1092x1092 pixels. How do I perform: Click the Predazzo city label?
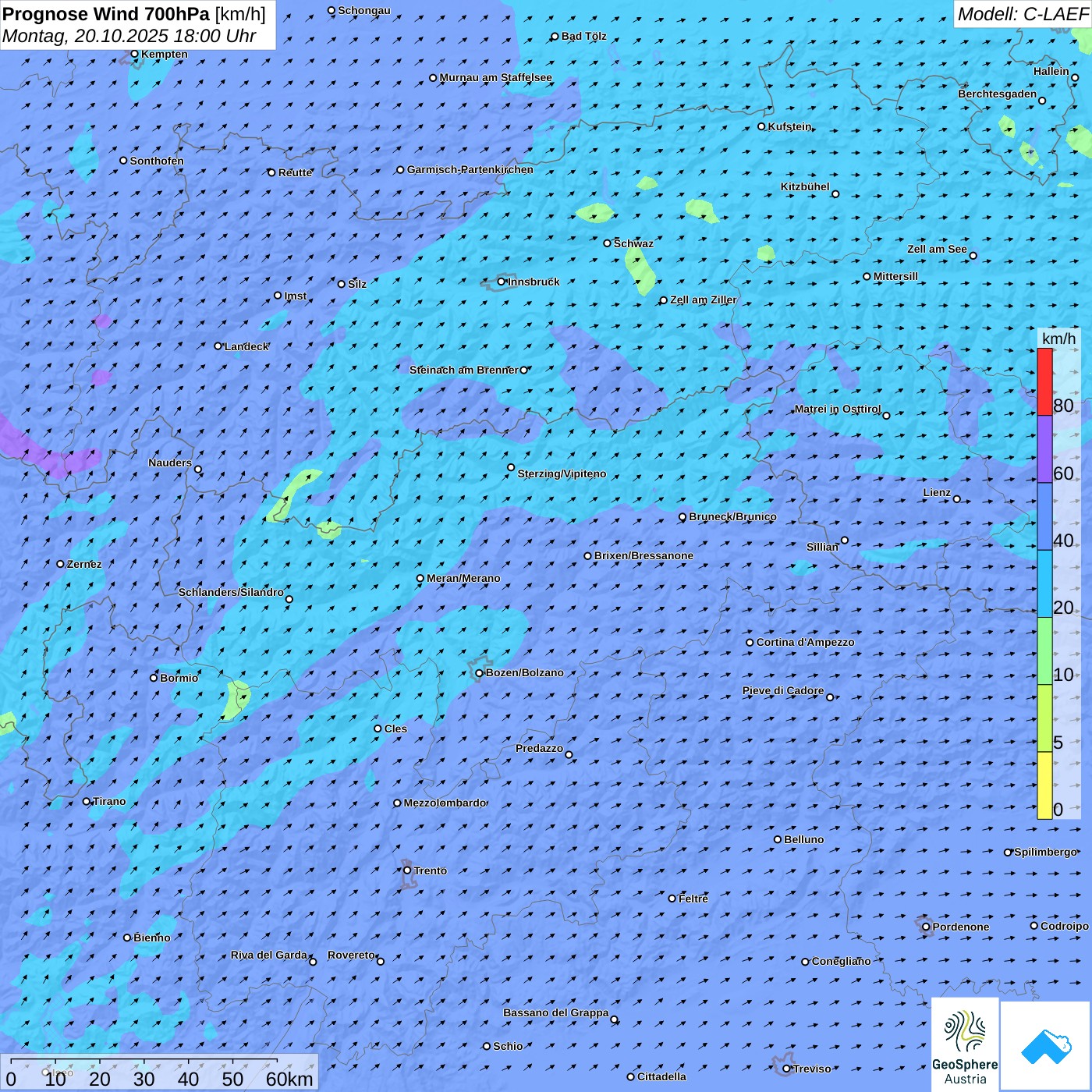[x=539, y=748]
